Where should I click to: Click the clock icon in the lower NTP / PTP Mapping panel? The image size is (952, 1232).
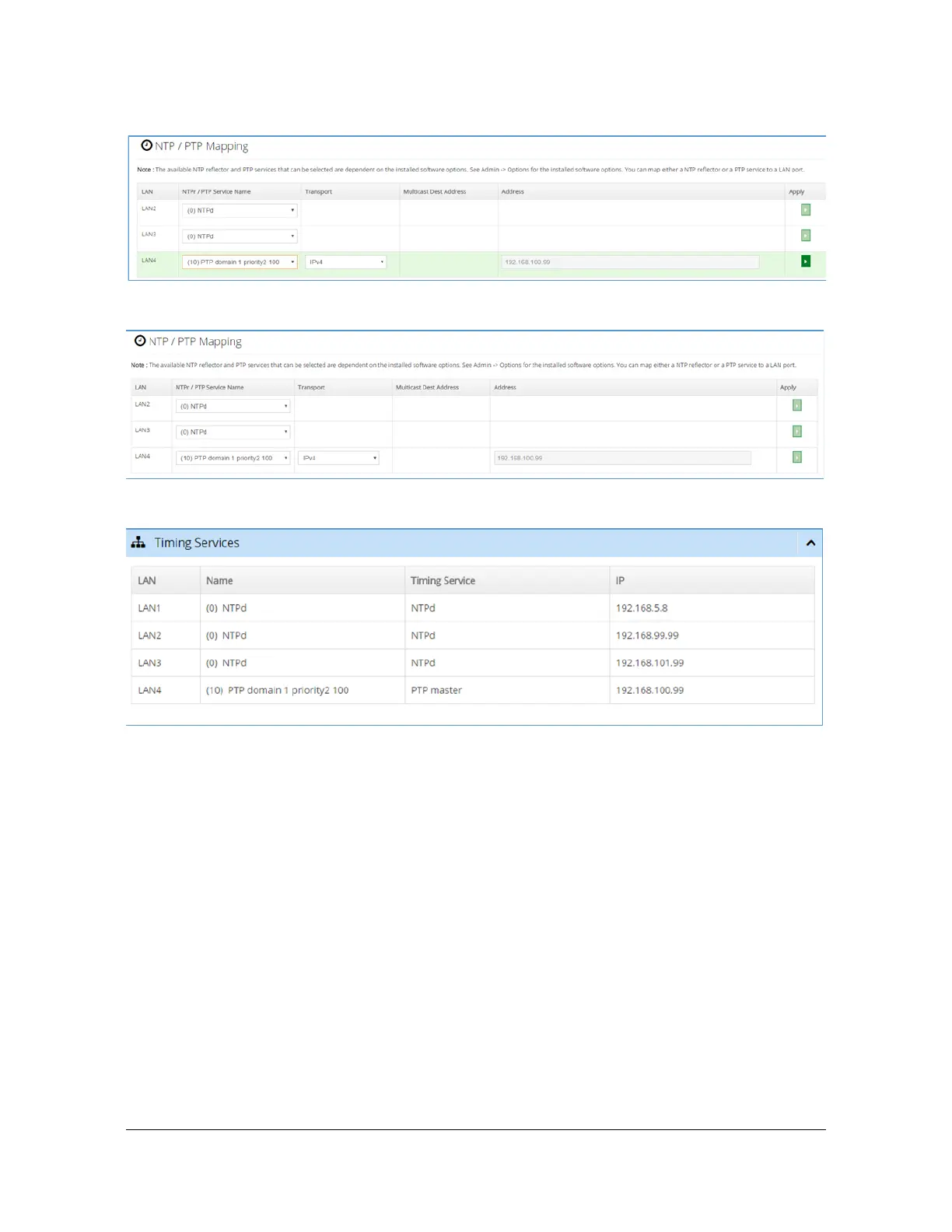click(x=140, y=341)
